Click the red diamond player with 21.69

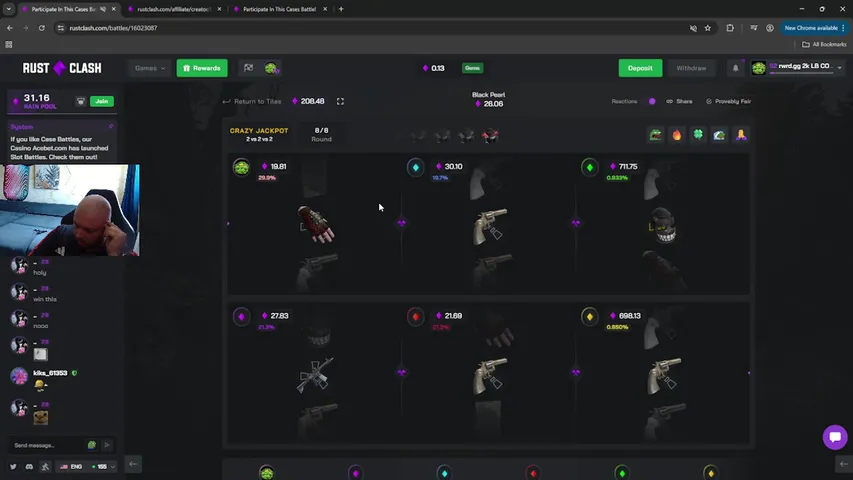(416, 316)
